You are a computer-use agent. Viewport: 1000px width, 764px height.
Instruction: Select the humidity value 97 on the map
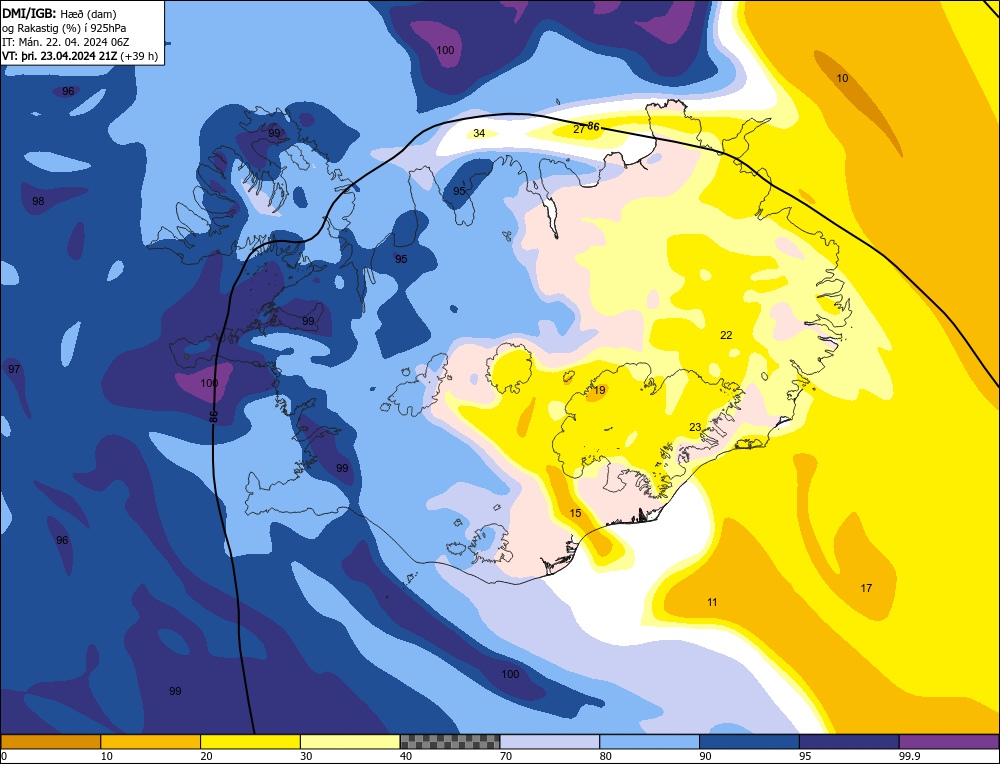pyautogui.click(x=14, y=369)
